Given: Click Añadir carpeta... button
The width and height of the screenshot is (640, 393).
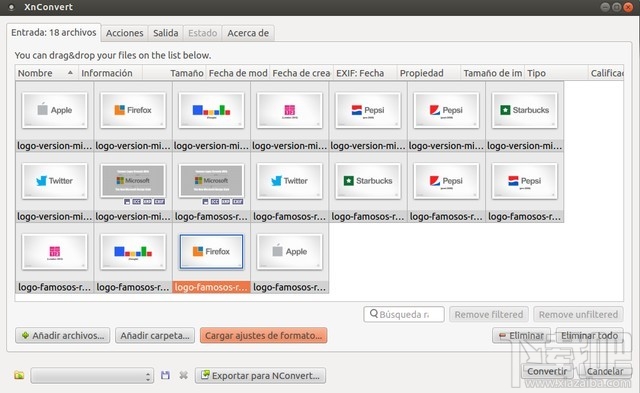Looking at the screenshot, I should coord(155,335).
